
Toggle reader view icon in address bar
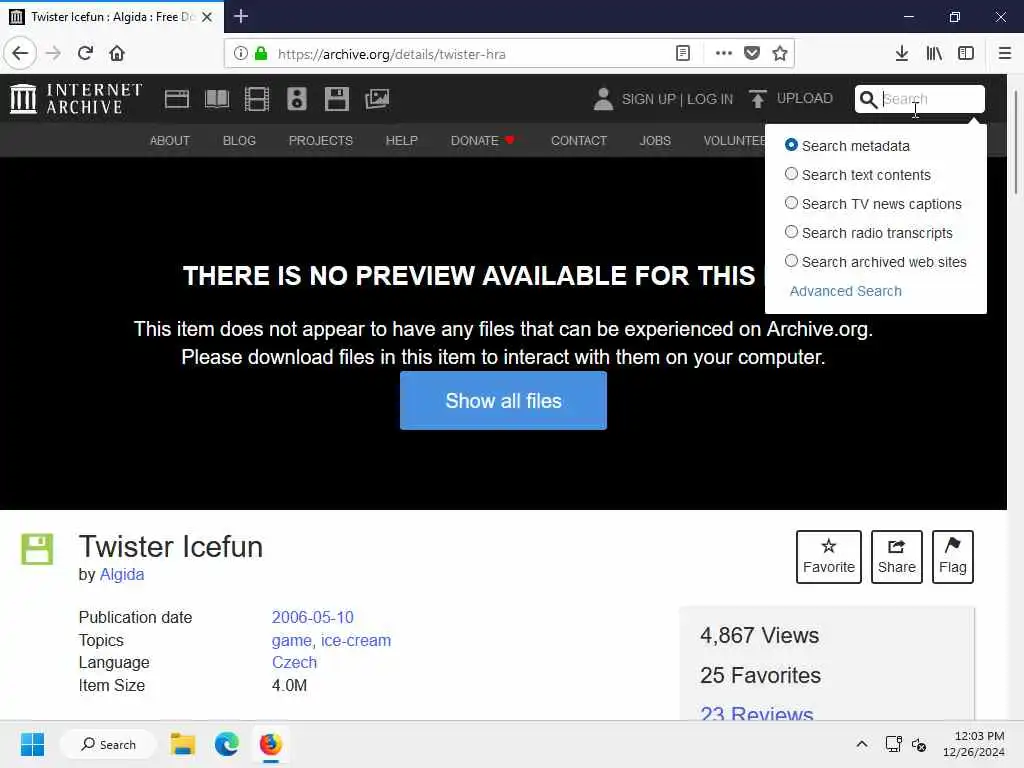[x=682, y=53]
